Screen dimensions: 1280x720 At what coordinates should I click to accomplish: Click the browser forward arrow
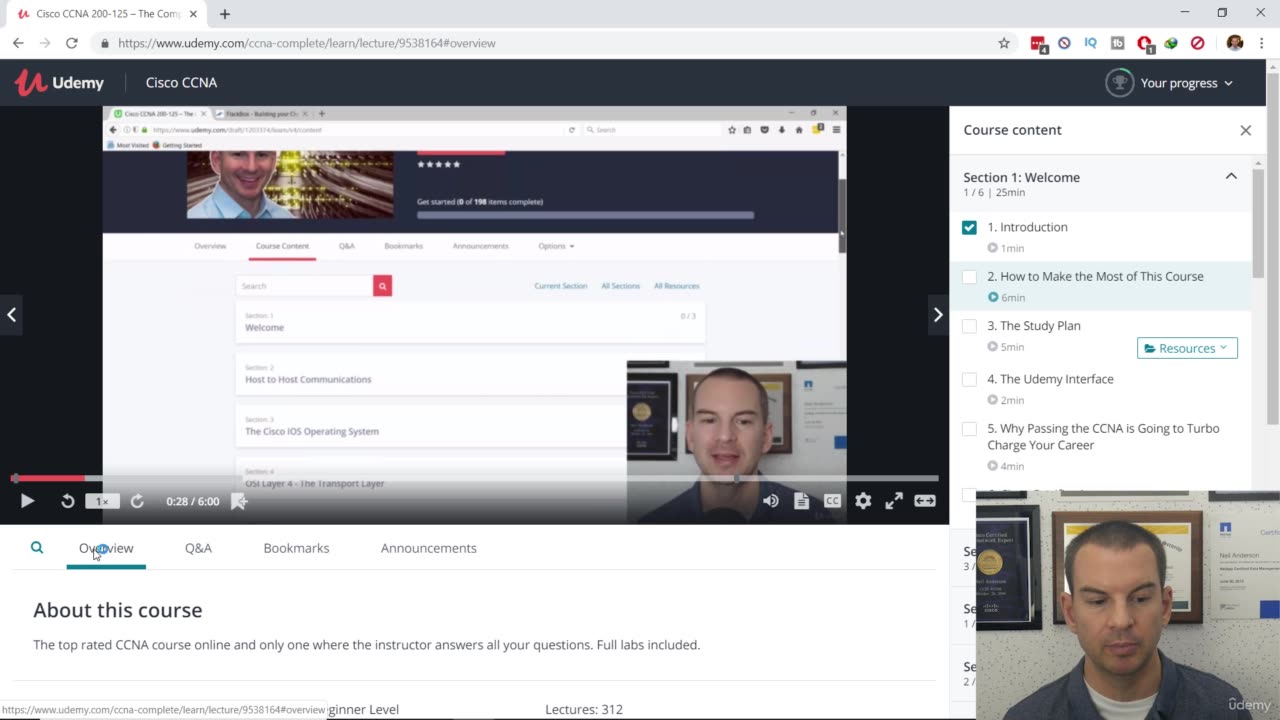pos(45,43)
